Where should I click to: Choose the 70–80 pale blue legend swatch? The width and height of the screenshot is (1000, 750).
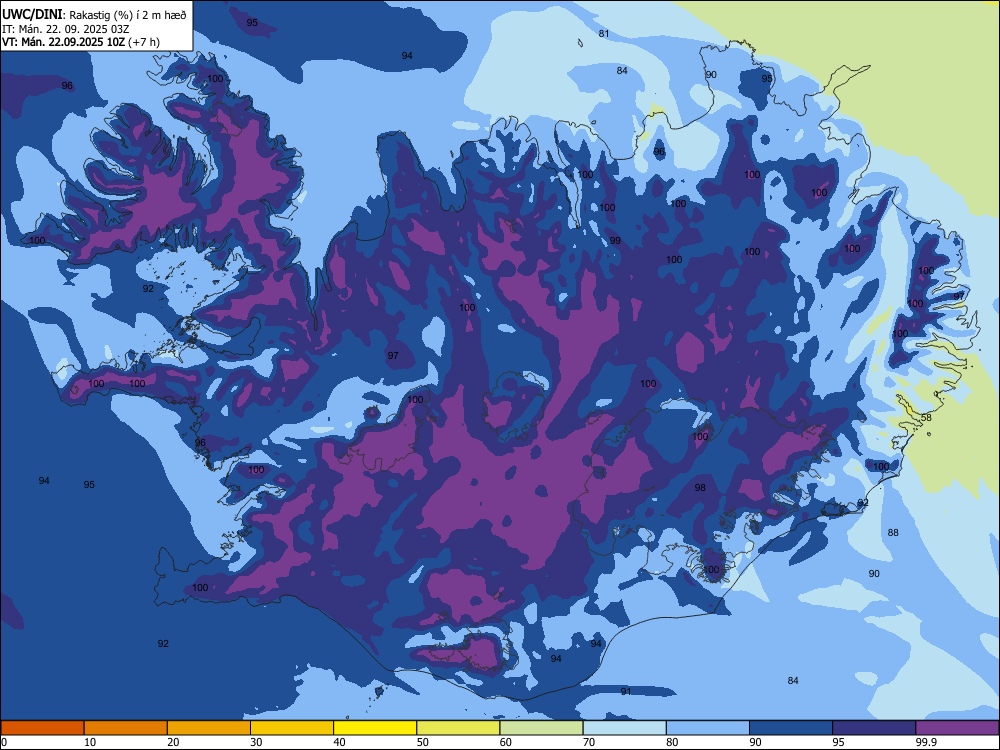coord(625,728)
